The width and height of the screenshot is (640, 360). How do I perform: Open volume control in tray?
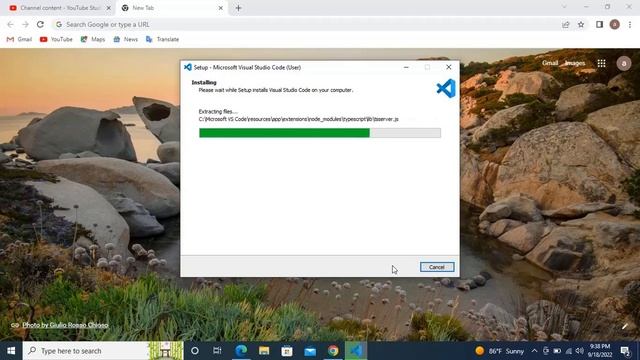[x=580, y=351]
